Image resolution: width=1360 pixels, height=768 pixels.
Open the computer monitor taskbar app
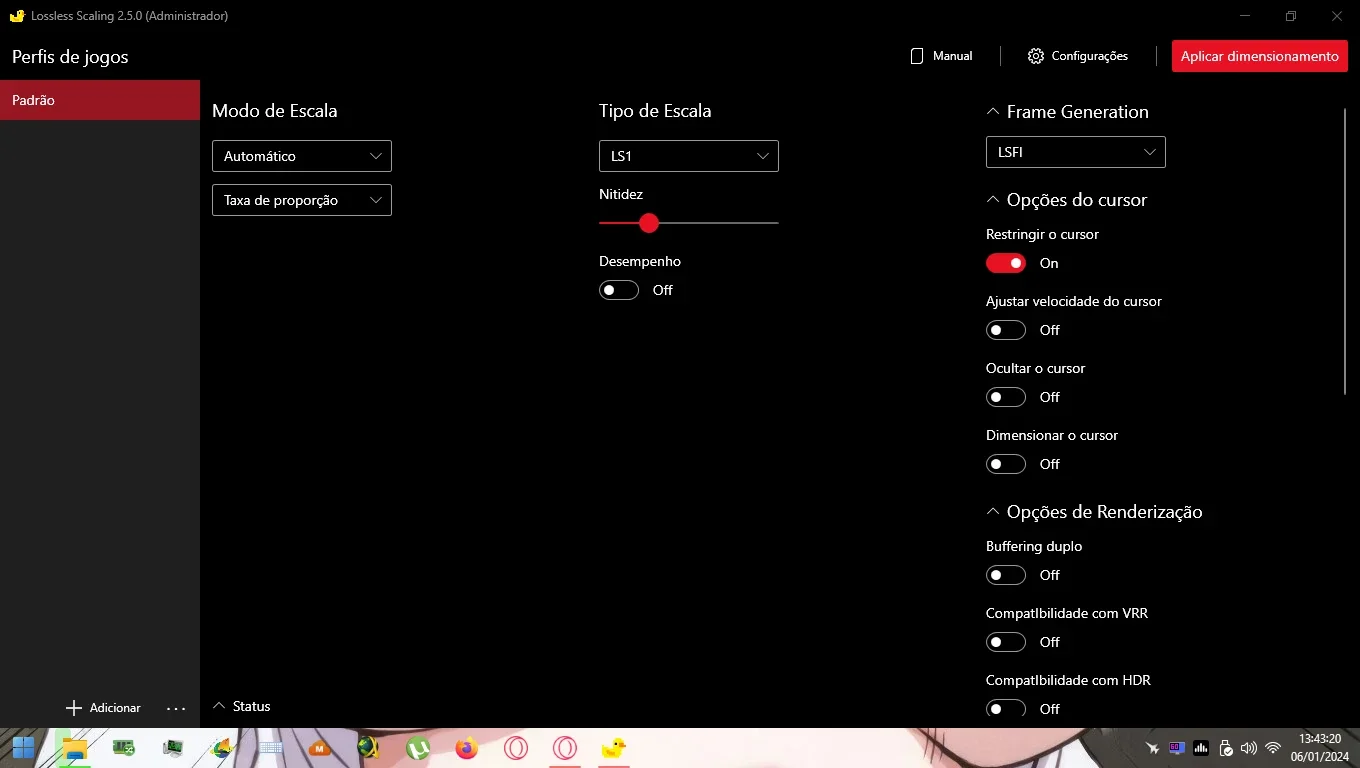click(x=173, y=748)
